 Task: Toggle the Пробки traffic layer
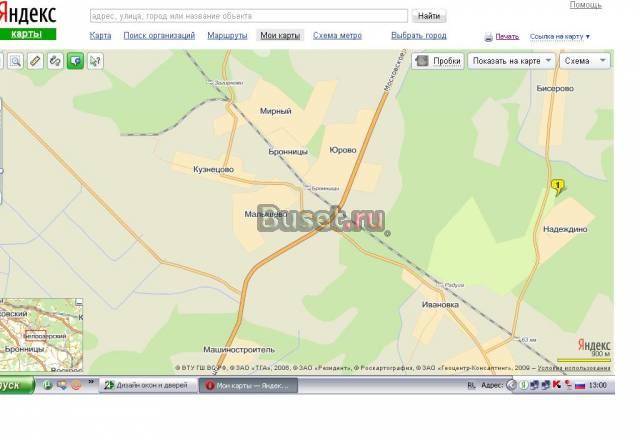(438, 61)
